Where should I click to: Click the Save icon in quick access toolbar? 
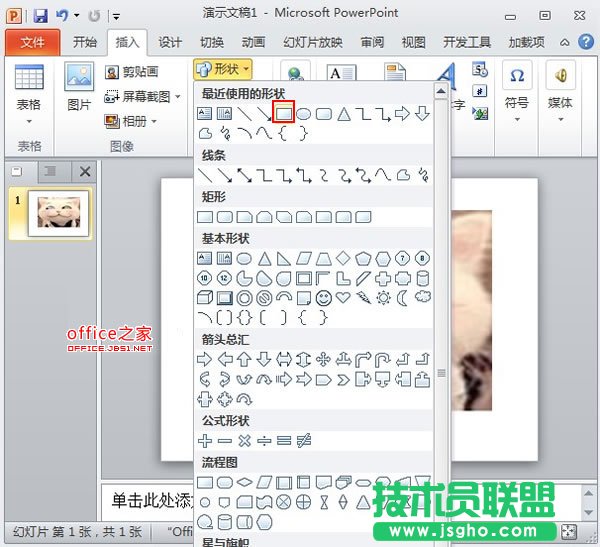40,16
